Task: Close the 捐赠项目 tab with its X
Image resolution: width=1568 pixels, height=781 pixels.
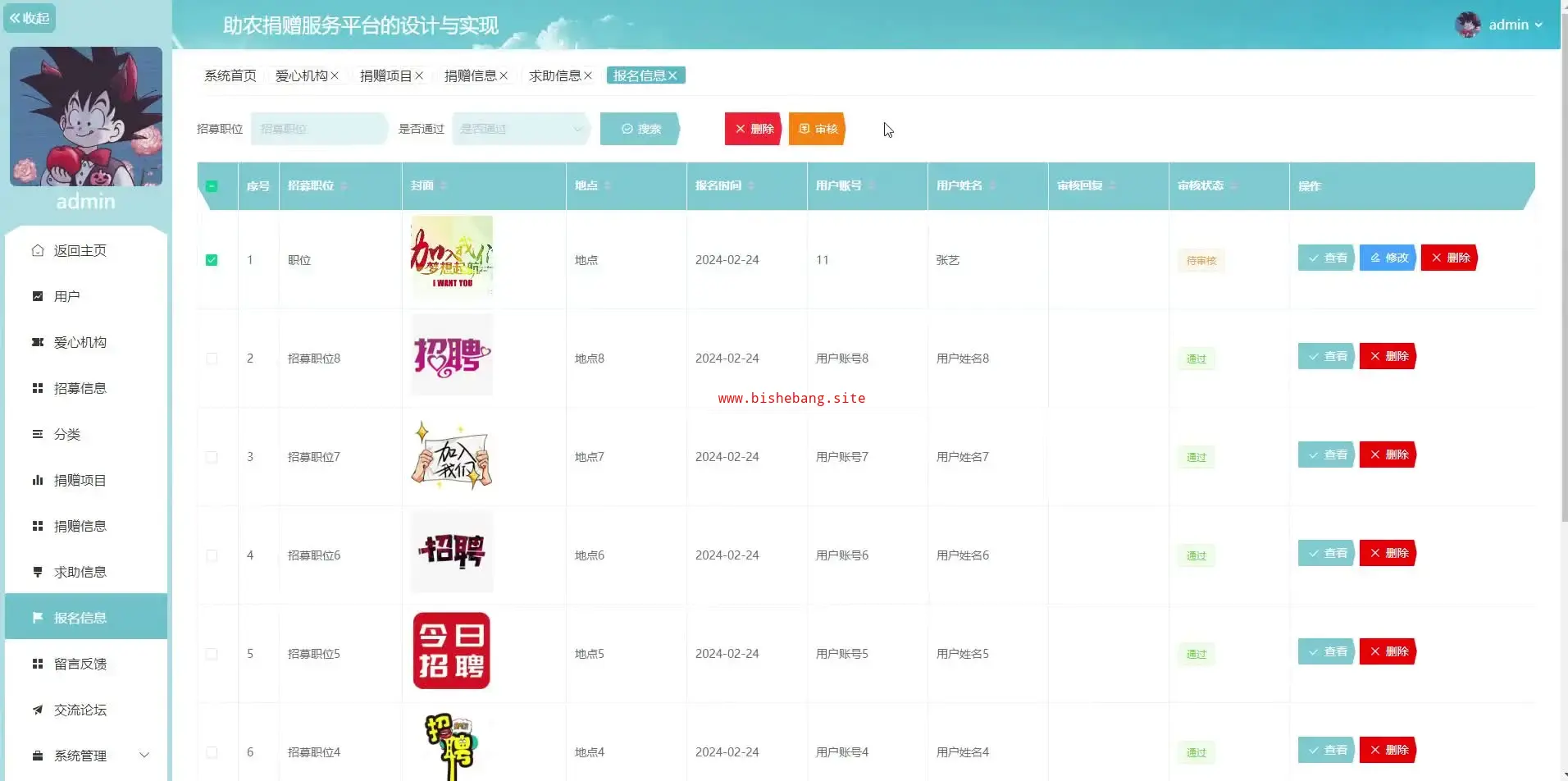Action: pyautogui.click(x=419, y=75)
